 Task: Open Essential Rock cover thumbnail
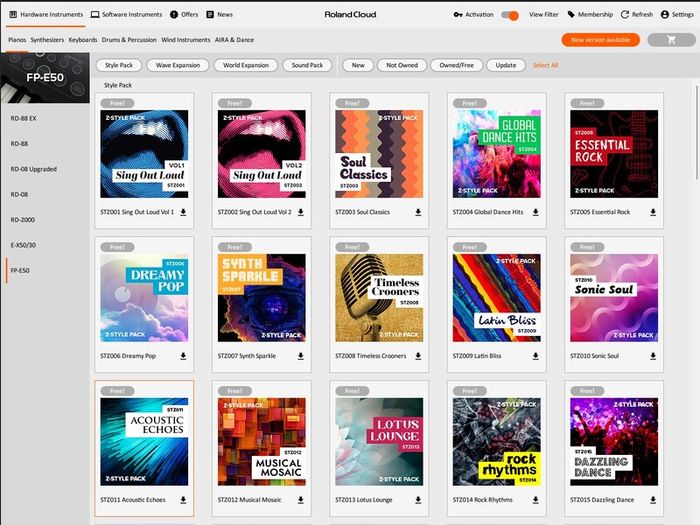point(614,154)
